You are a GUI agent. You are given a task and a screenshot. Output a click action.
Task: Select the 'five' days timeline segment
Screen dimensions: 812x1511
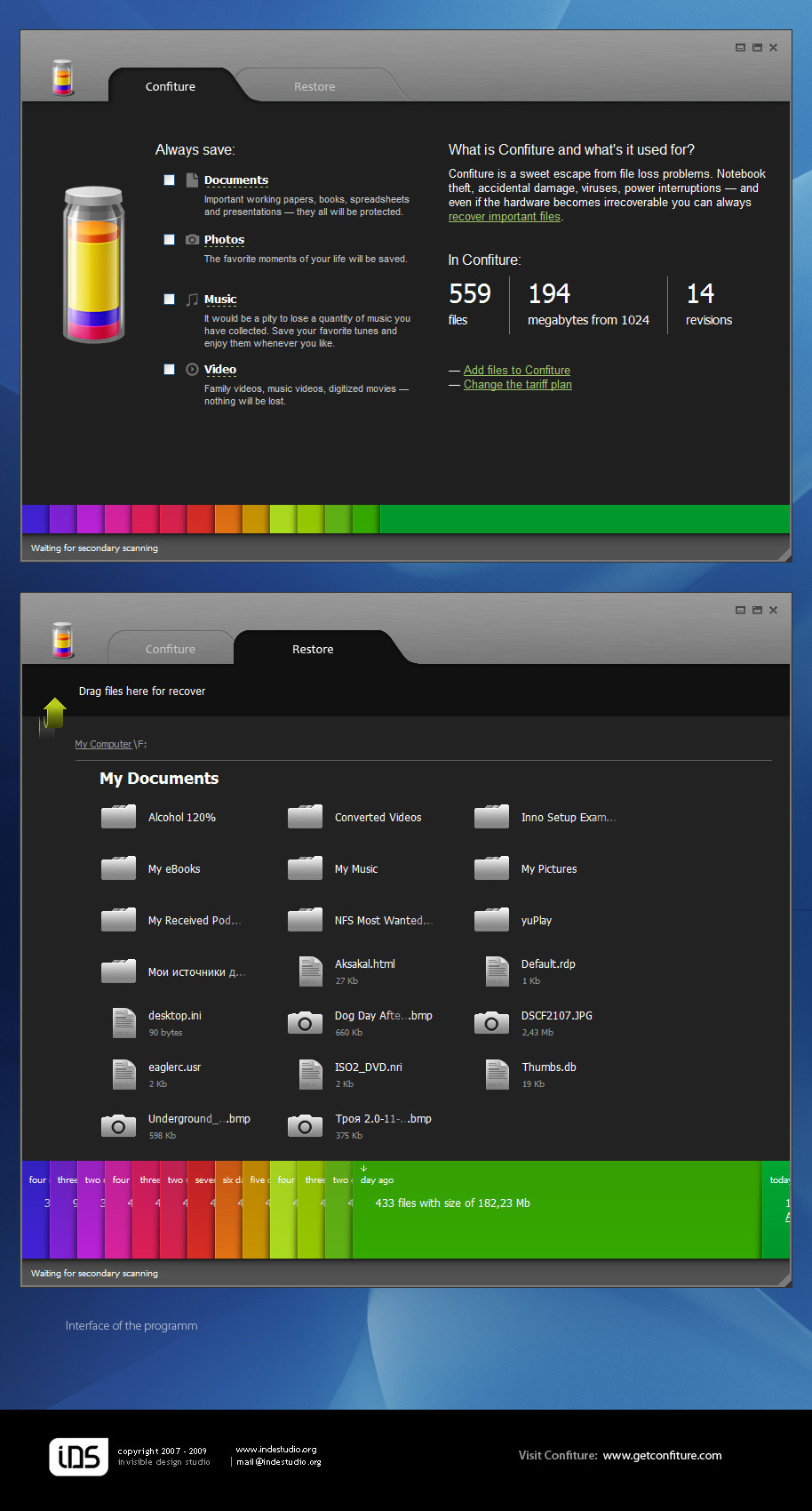click(256, 1210)
